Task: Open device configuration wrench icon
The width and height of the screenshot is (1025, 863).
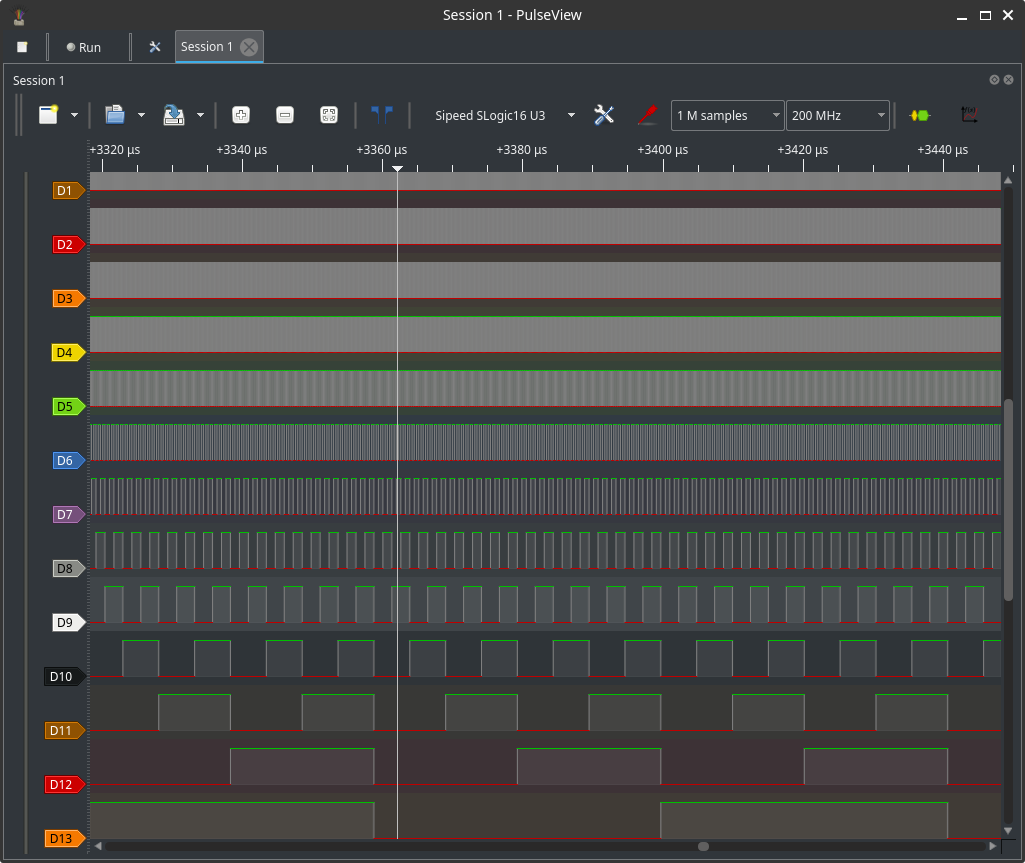Action: 604,115
